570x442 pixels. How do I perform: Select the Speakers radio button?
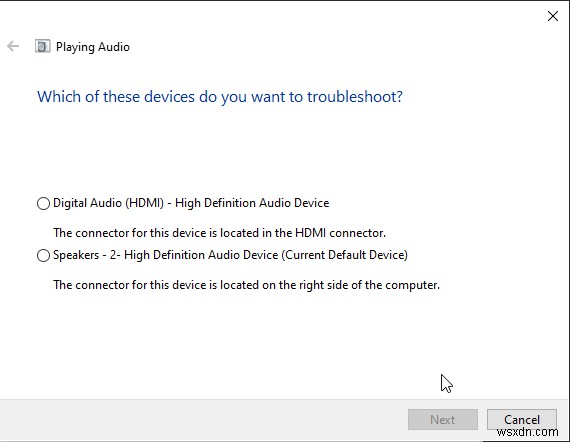point(43,255)
